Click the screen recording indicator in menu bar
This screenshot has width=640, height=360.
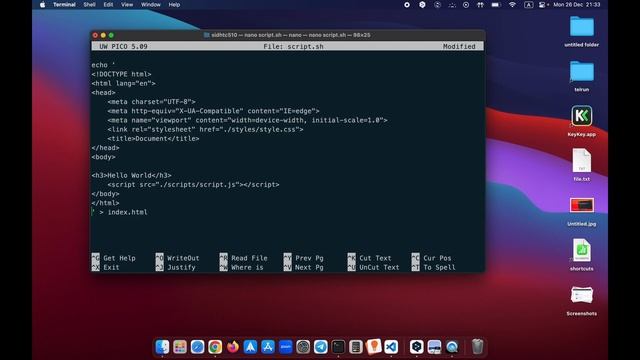tap(407, 4)
